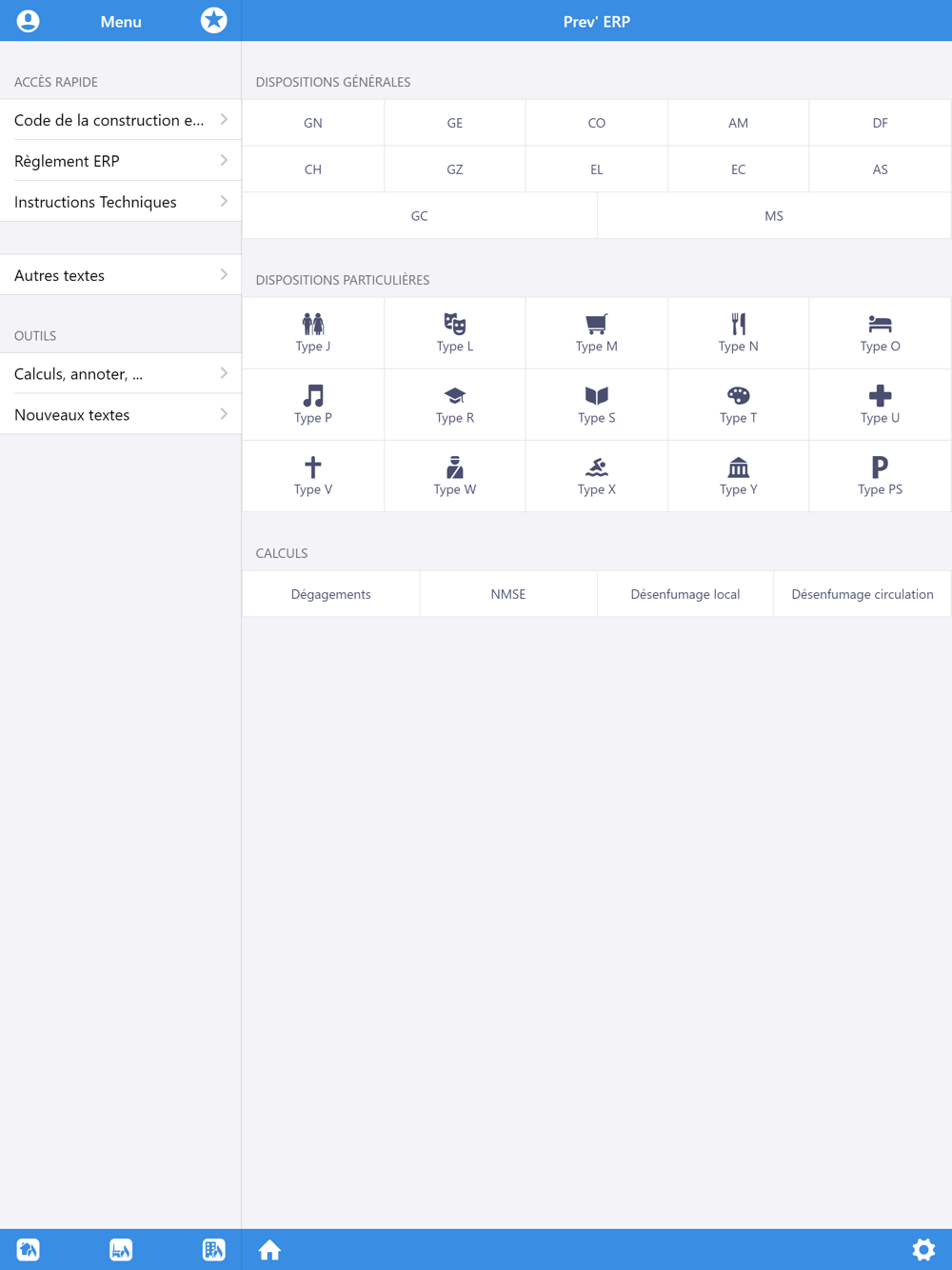Open the Type V worship cross tile

click(313, 476)
